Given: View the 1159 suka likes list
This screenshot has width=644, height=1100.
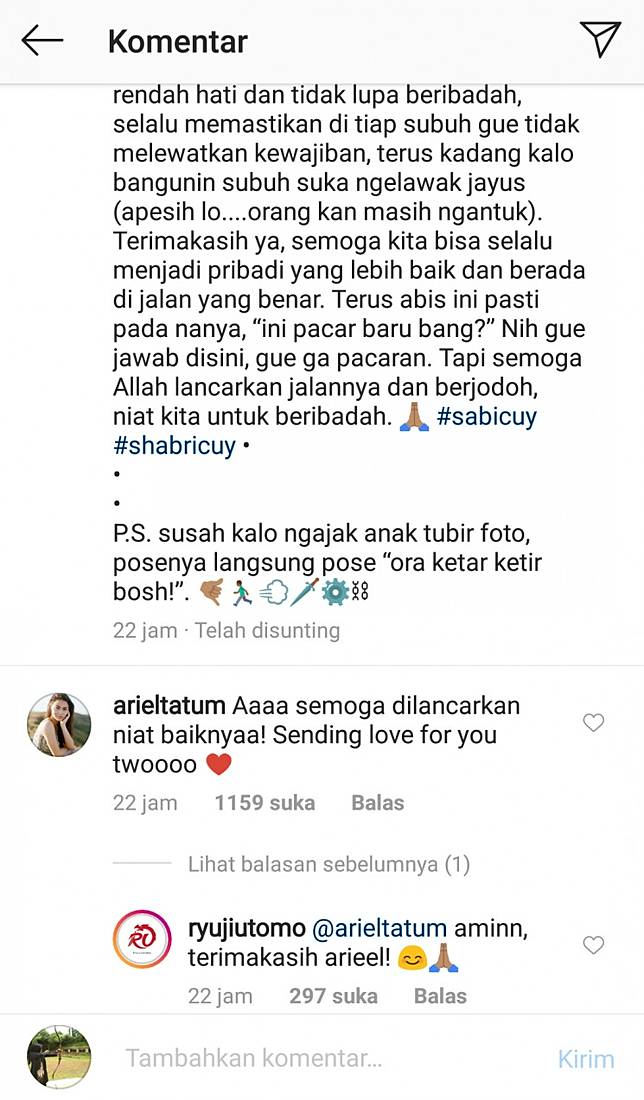Looking at the screenshot, I should pyautogui.click(x=264, y=803).
